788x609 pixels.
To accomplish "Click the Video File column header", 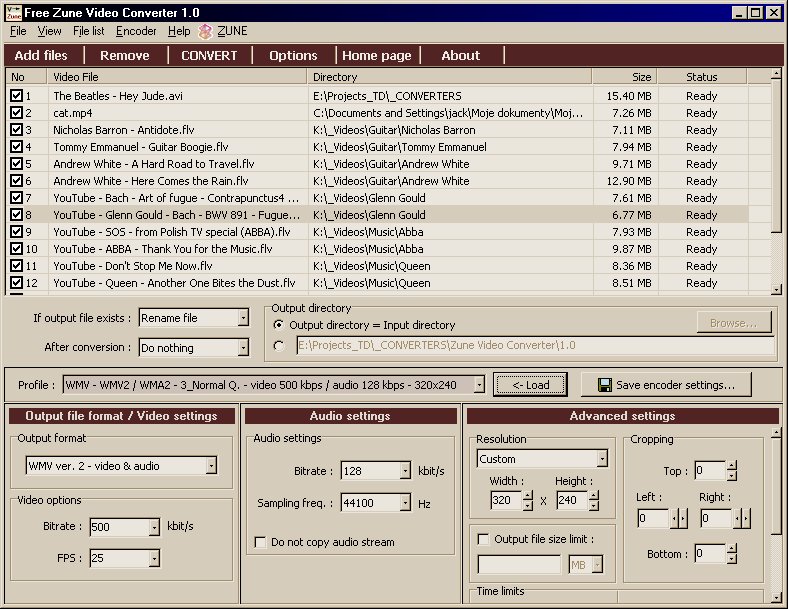I will pos(177,77).
